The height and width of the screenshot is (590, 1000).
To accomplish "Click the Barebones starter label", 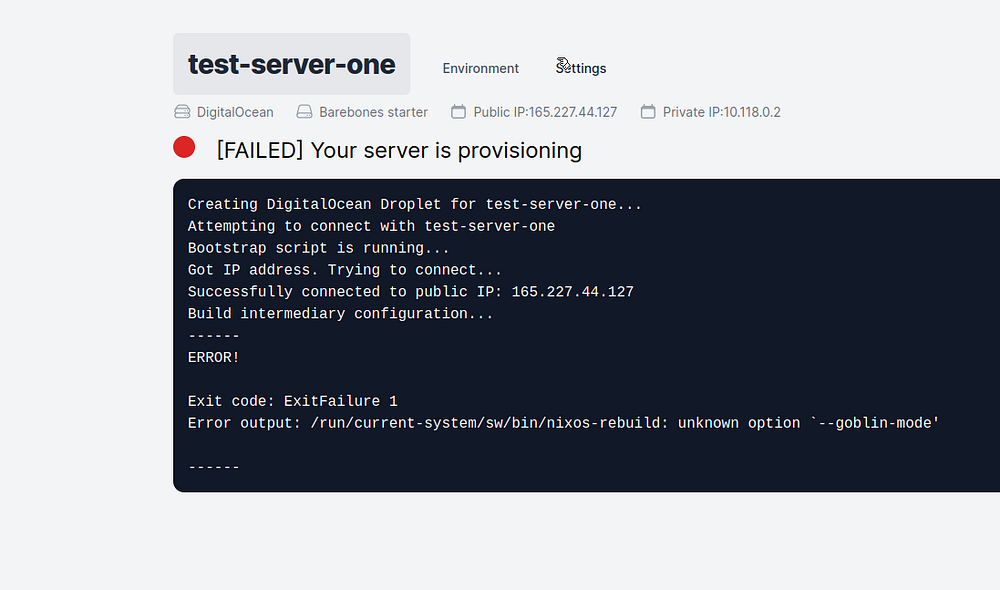I will click(x=373, y=112).
